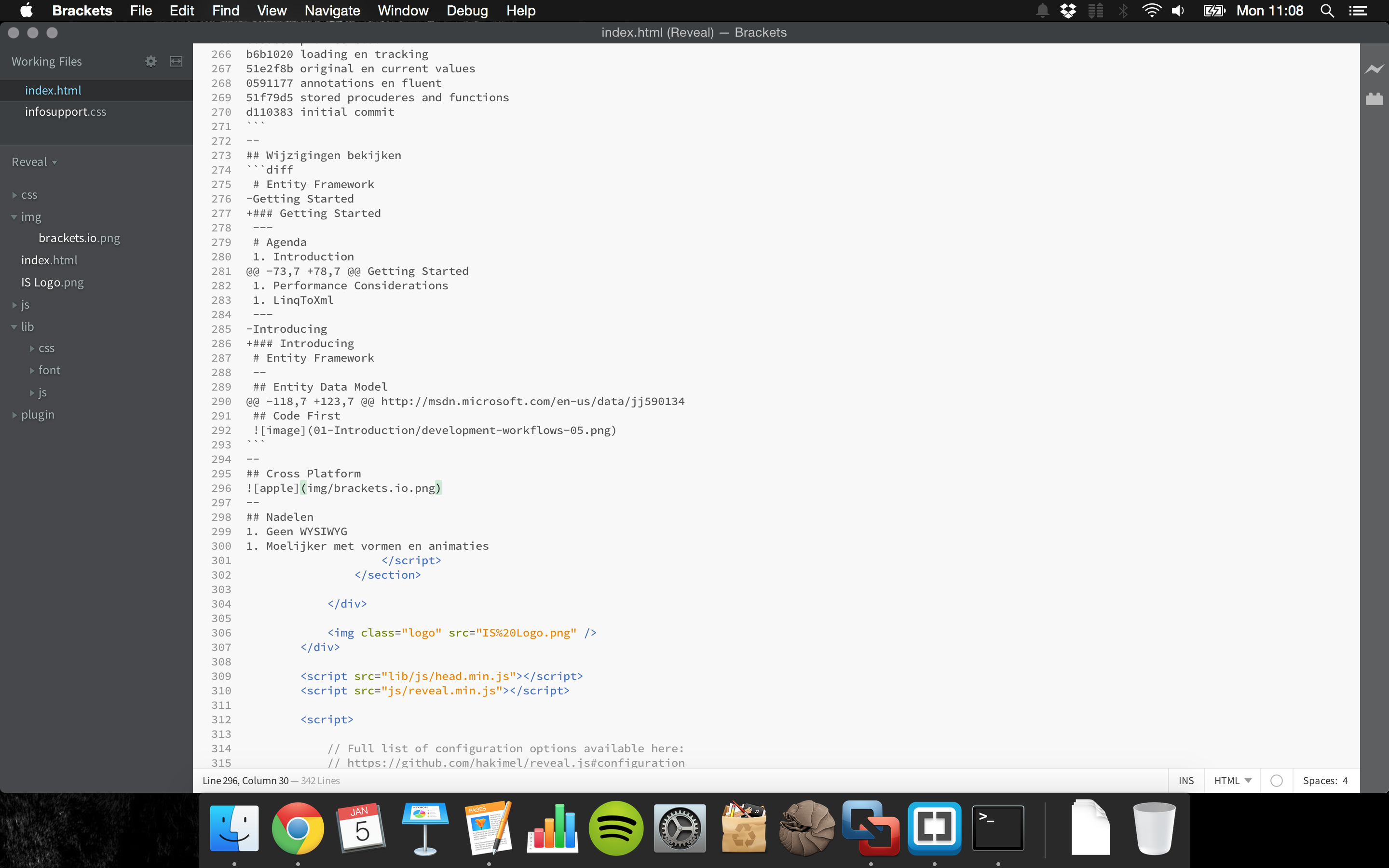Open Terminal from the dock
Image resolution: width=1389 pixels, height=868 pixels.
click(x=999, y=828)
